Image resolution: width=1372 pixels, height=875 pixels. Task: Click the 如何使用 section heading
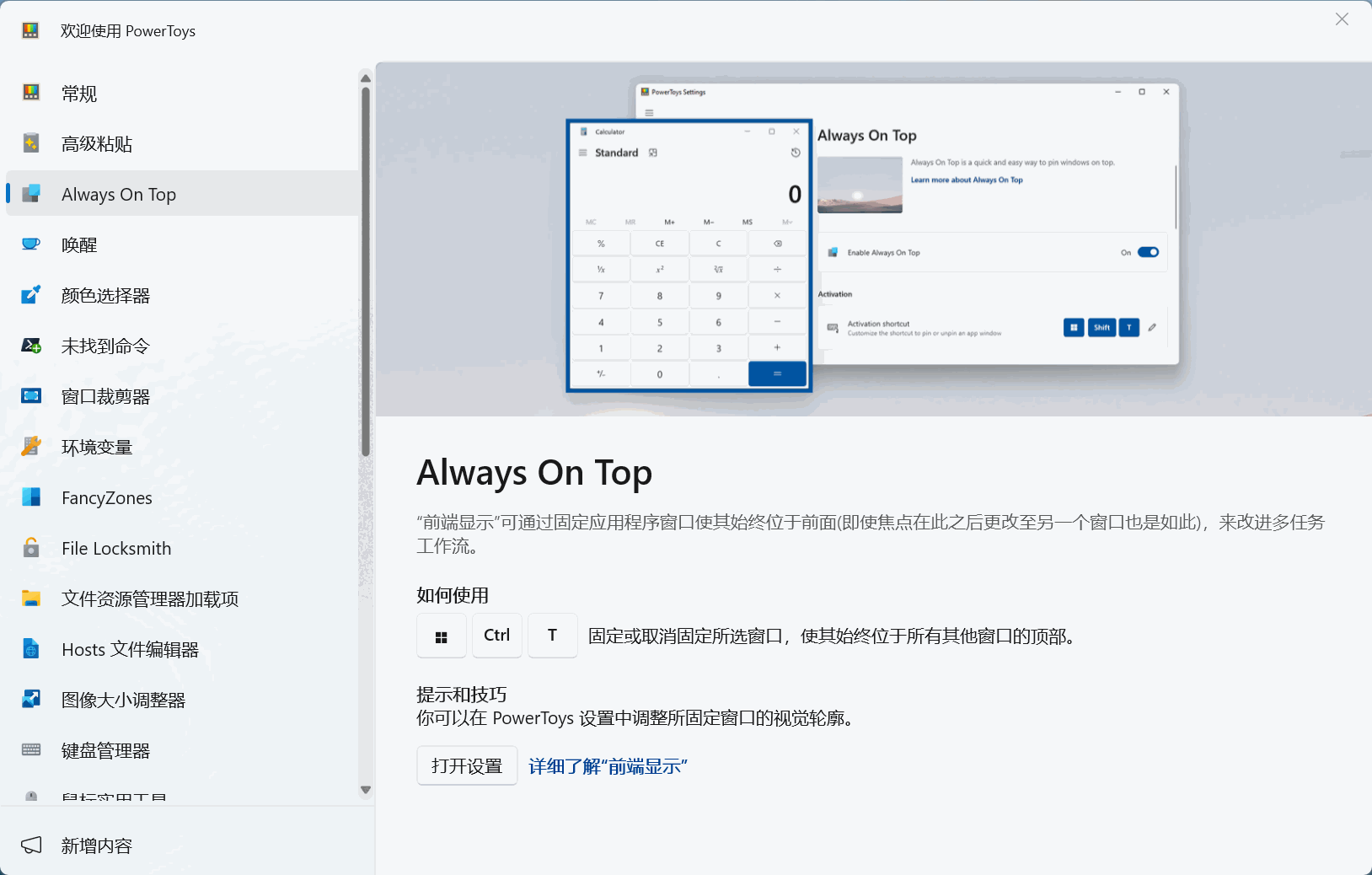(453, 595)
